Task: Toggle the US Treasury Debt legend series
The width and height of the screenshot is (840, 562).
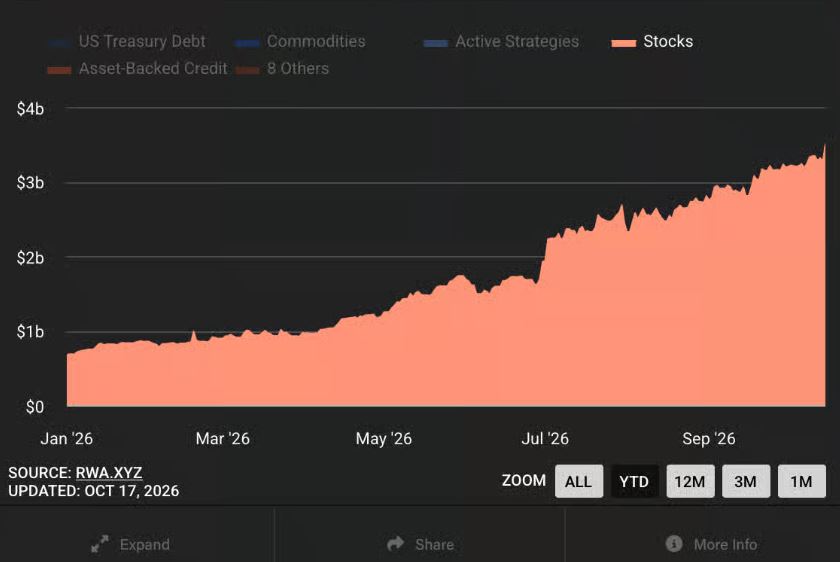Action: [x=127, y=41]
